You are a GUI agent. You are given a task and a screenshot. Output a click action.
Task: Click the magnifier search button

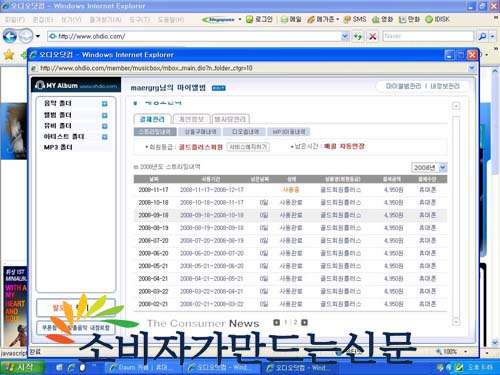(482, 36)
